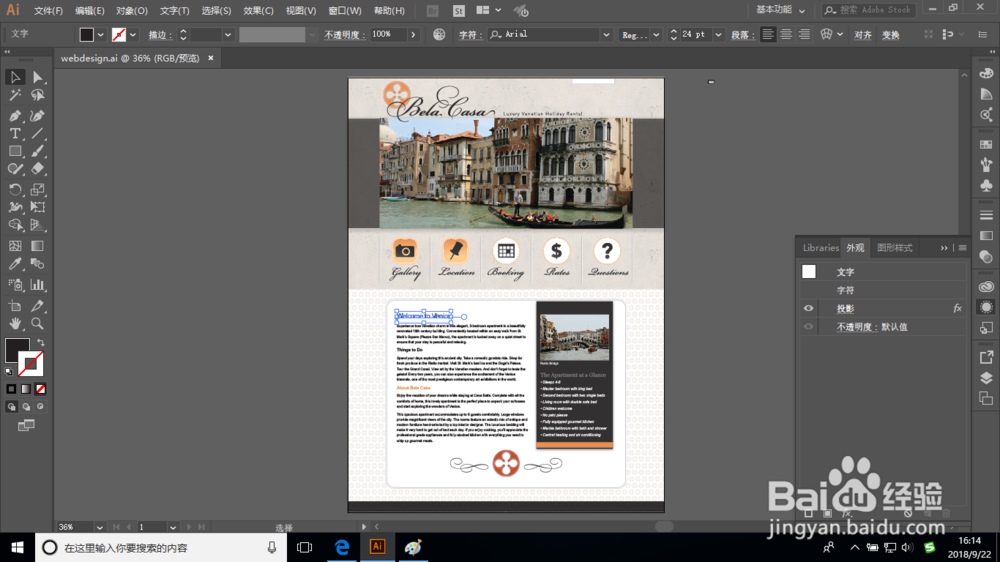Open Creative Cloud Libraries dock icon

pyautogui.click(x=986, y=286)
